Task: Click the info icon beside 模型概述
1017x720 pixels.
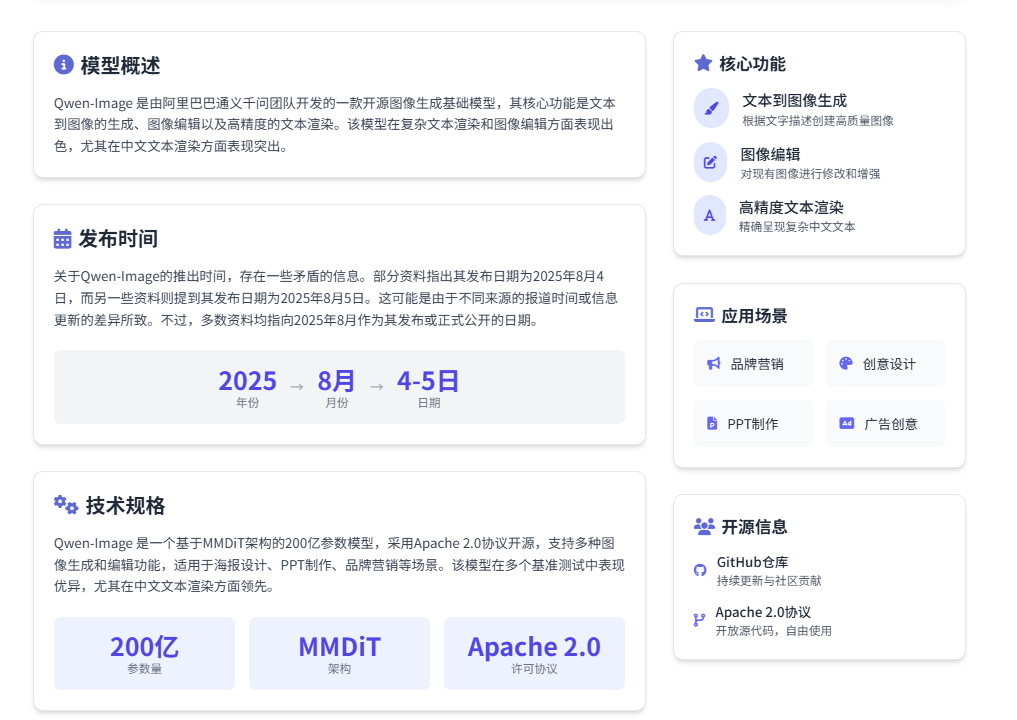Action: [x=64, y=65]
